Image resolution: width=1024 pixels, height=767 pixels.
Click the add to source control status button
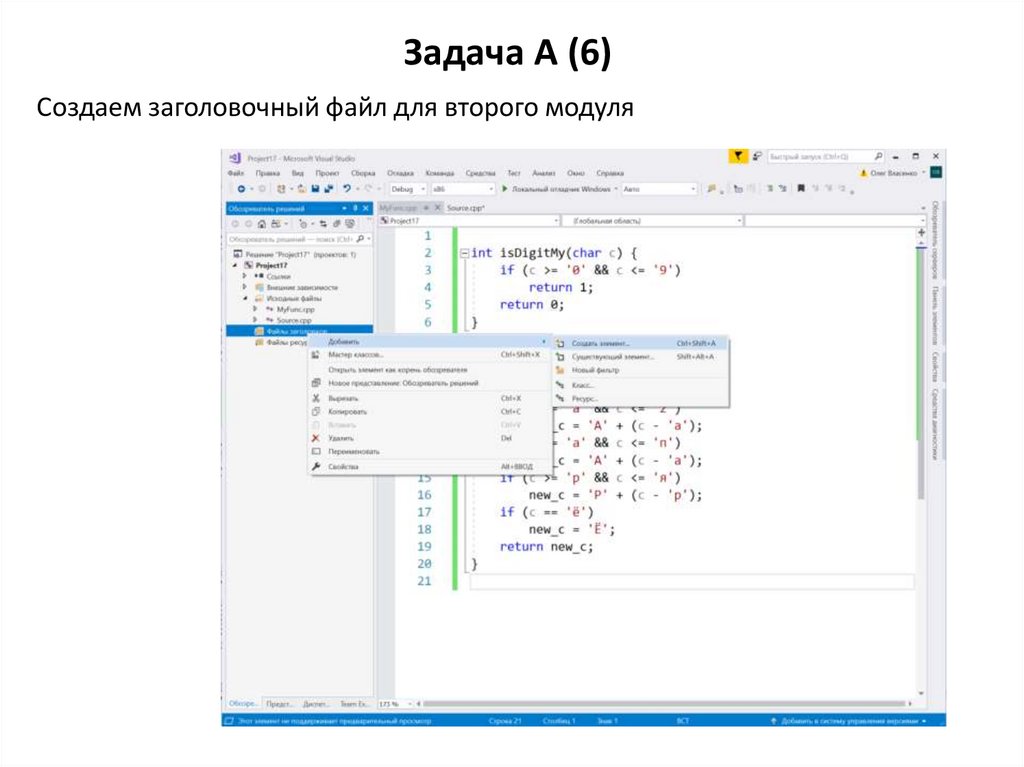tap(849, 721)
